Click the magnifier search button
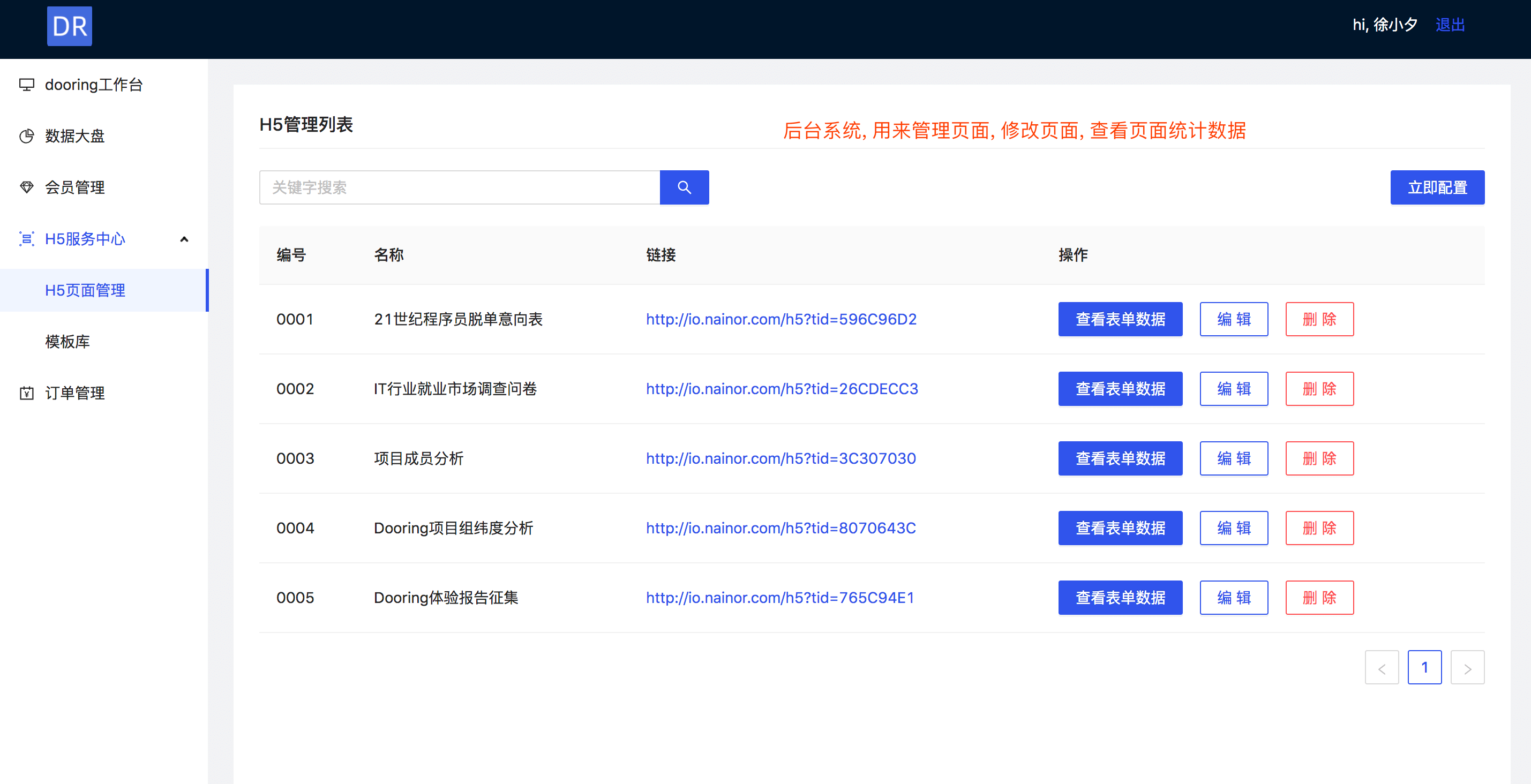 pyautogui.click(x=684, y=187)
